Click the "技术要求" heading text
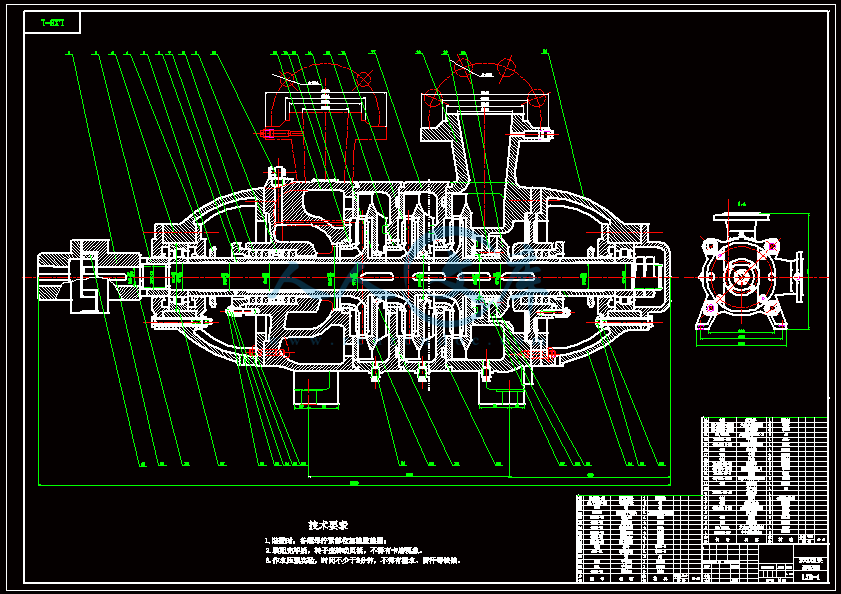 click(x=328, y=525)
